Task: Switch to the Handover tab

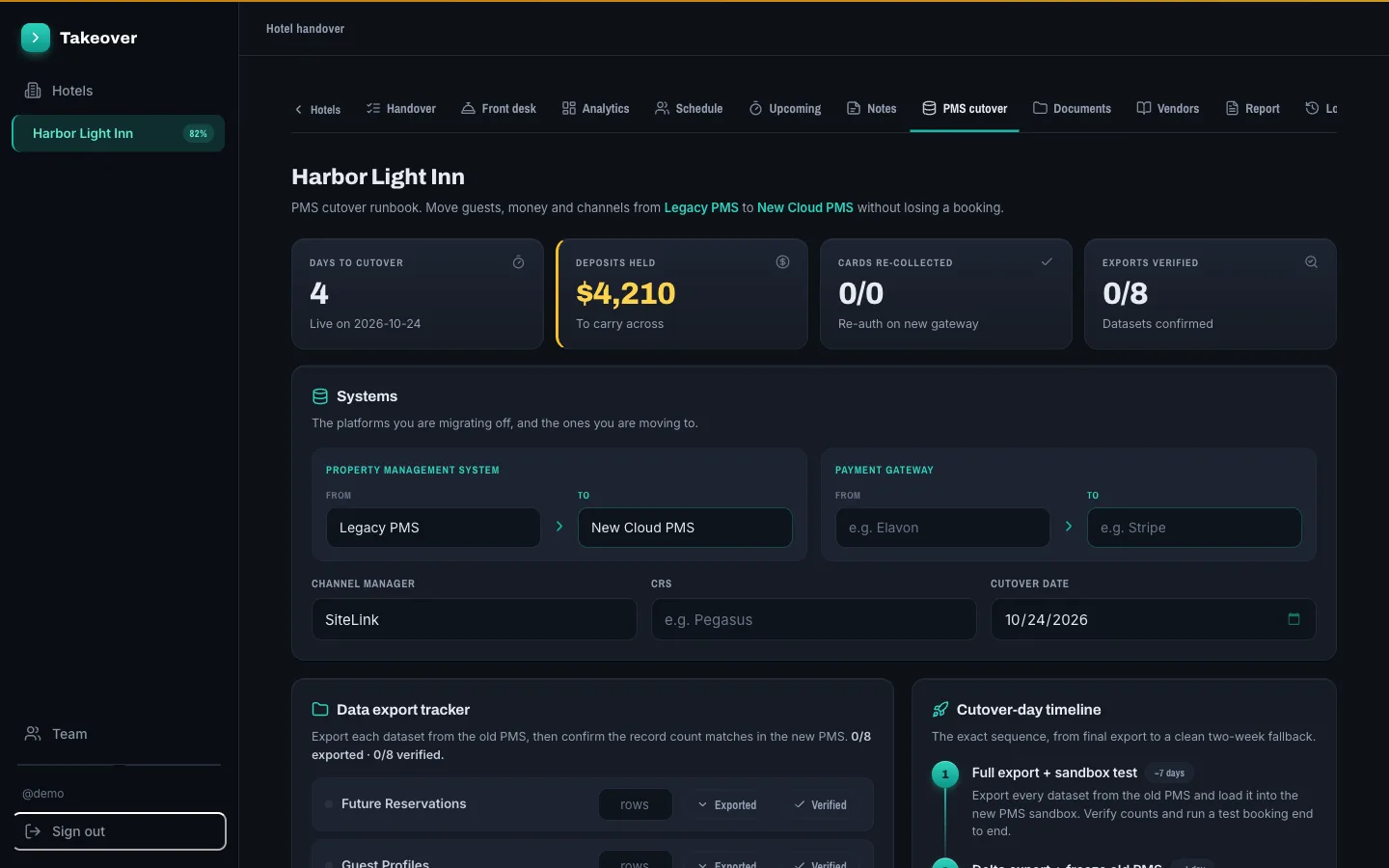Action: pyautogui.click(x=401, y=109)
